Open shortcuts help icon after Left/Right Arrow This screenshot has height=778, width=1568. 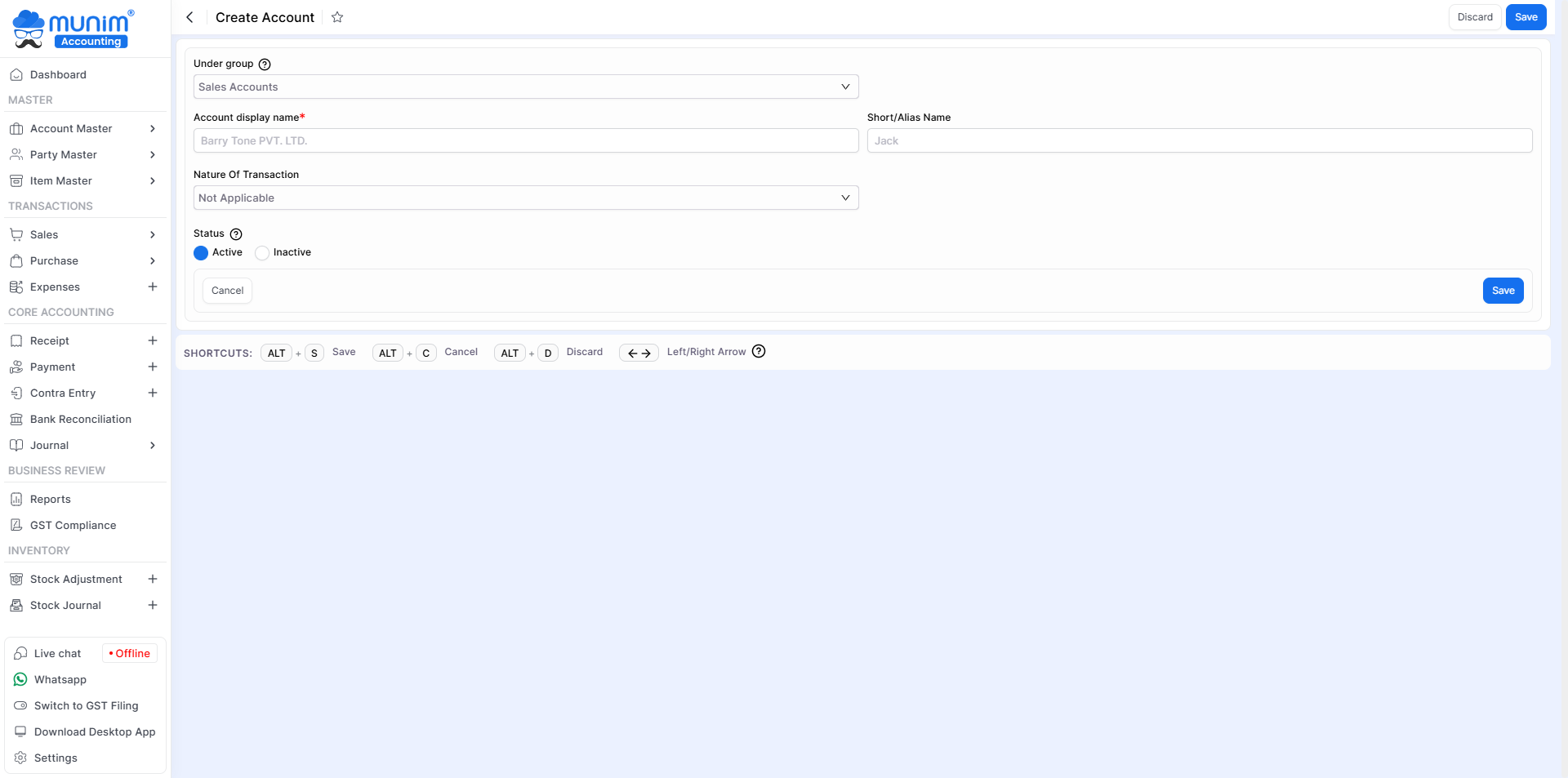[759, 352]
